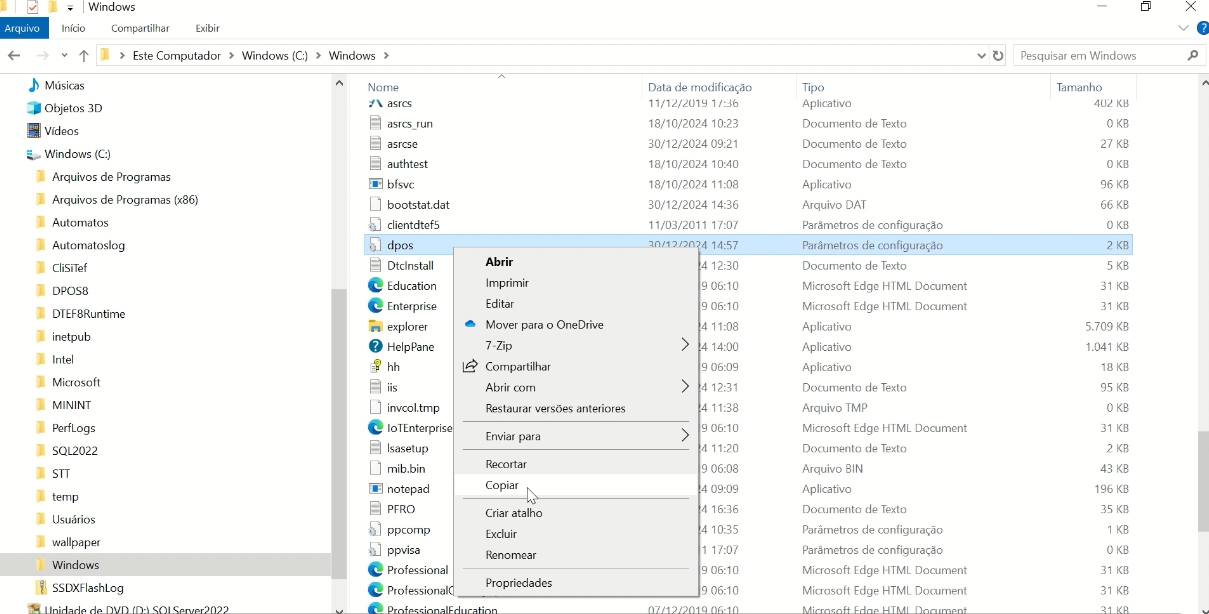
Task: Select the clientdtef5 config file icon
Action: coord(376,225)
